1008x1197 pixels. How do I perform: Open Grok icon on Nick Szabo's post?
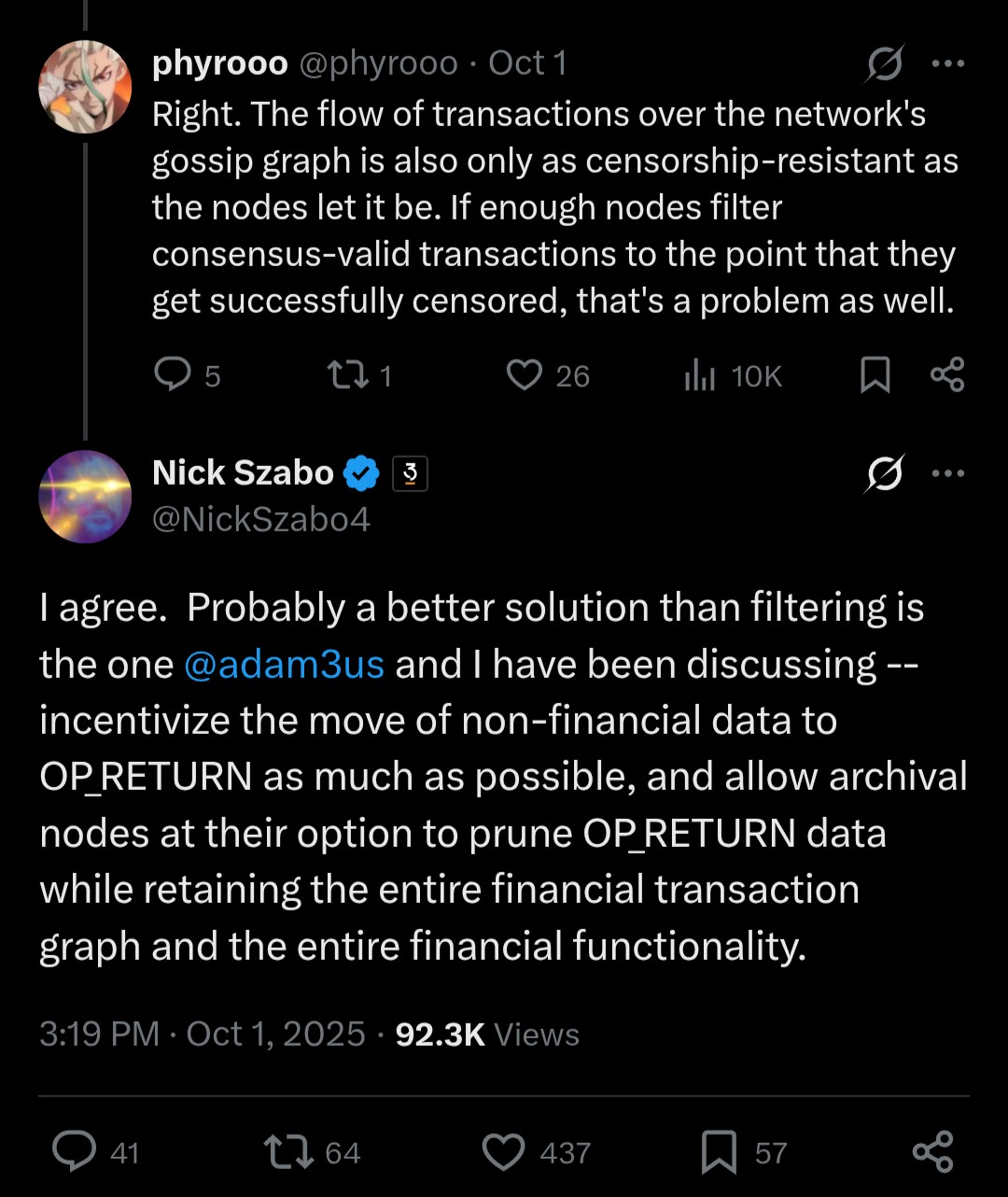click(884, 475)
